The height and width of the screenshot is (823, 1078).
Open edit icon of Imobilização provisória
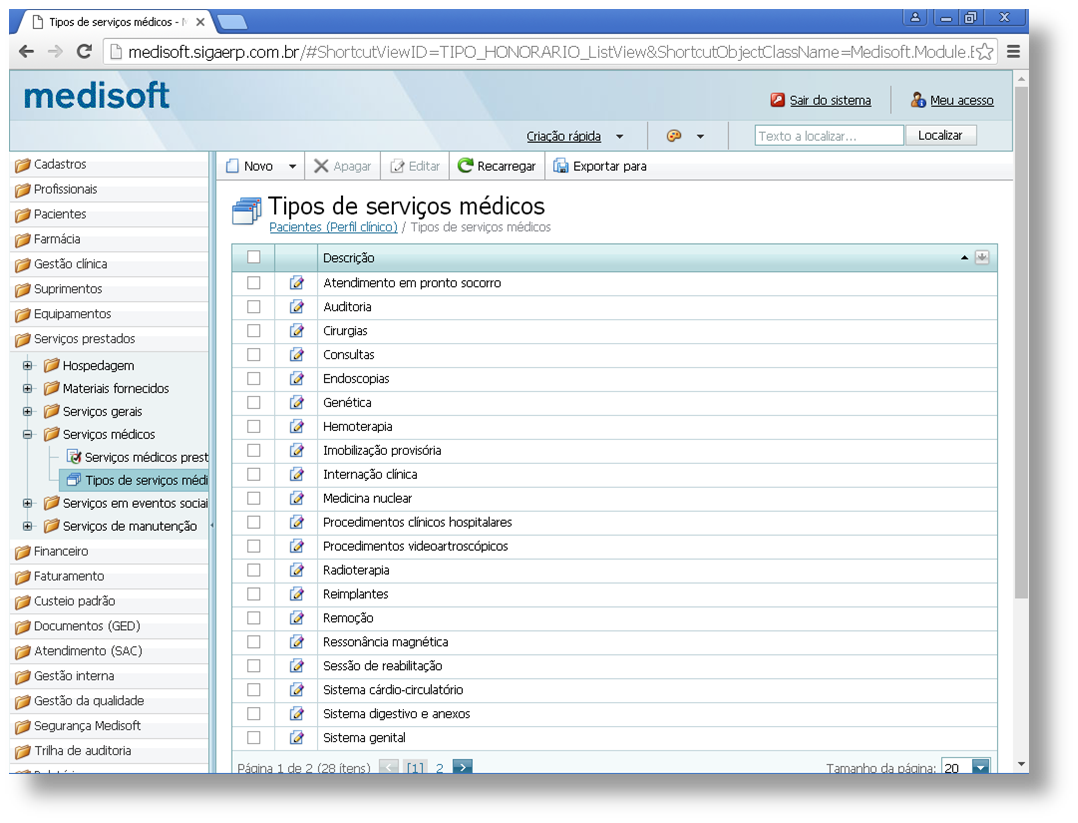tap(296, 450)
